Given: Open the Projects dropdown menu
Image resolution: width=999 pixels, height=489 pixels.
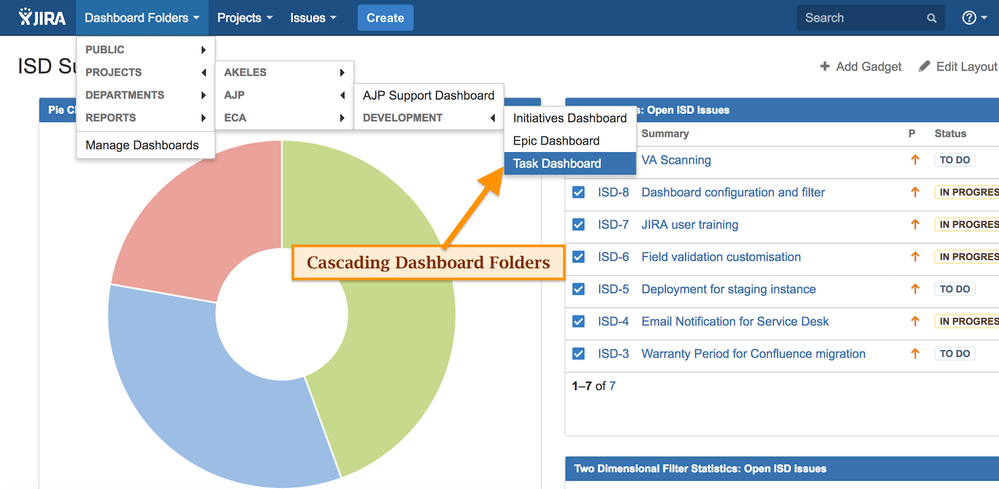Looking at the screenshot, I should 245,18.
